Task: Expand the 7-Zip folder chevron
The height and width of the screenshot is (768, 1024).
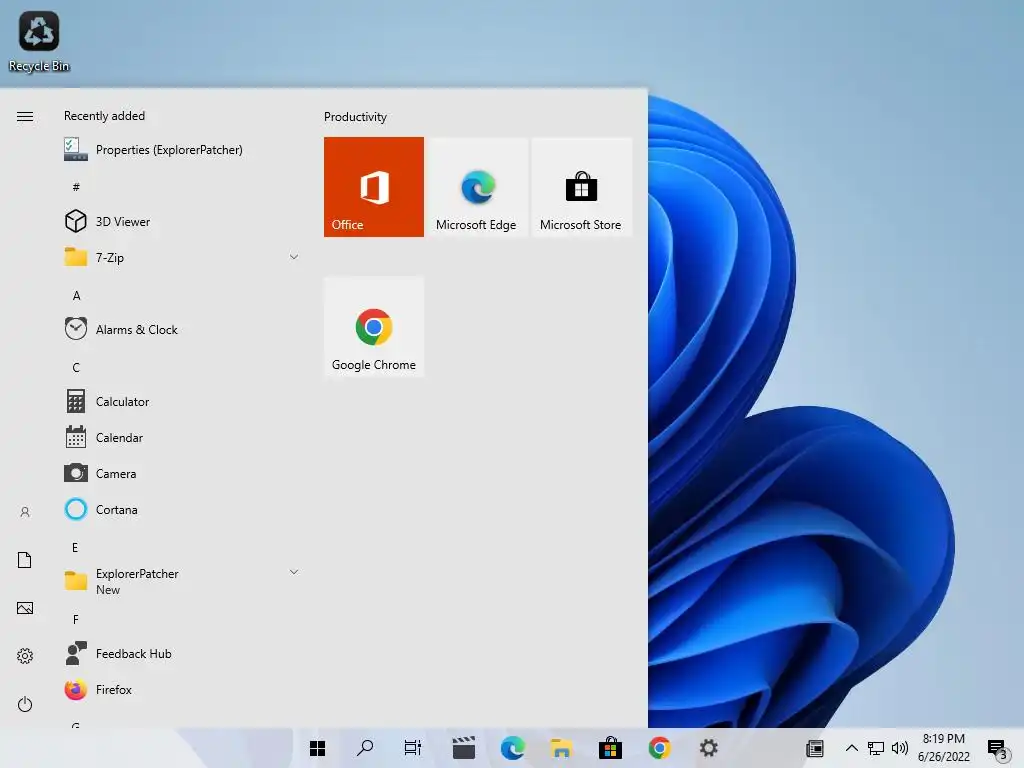Action: (x=294, y=257)
